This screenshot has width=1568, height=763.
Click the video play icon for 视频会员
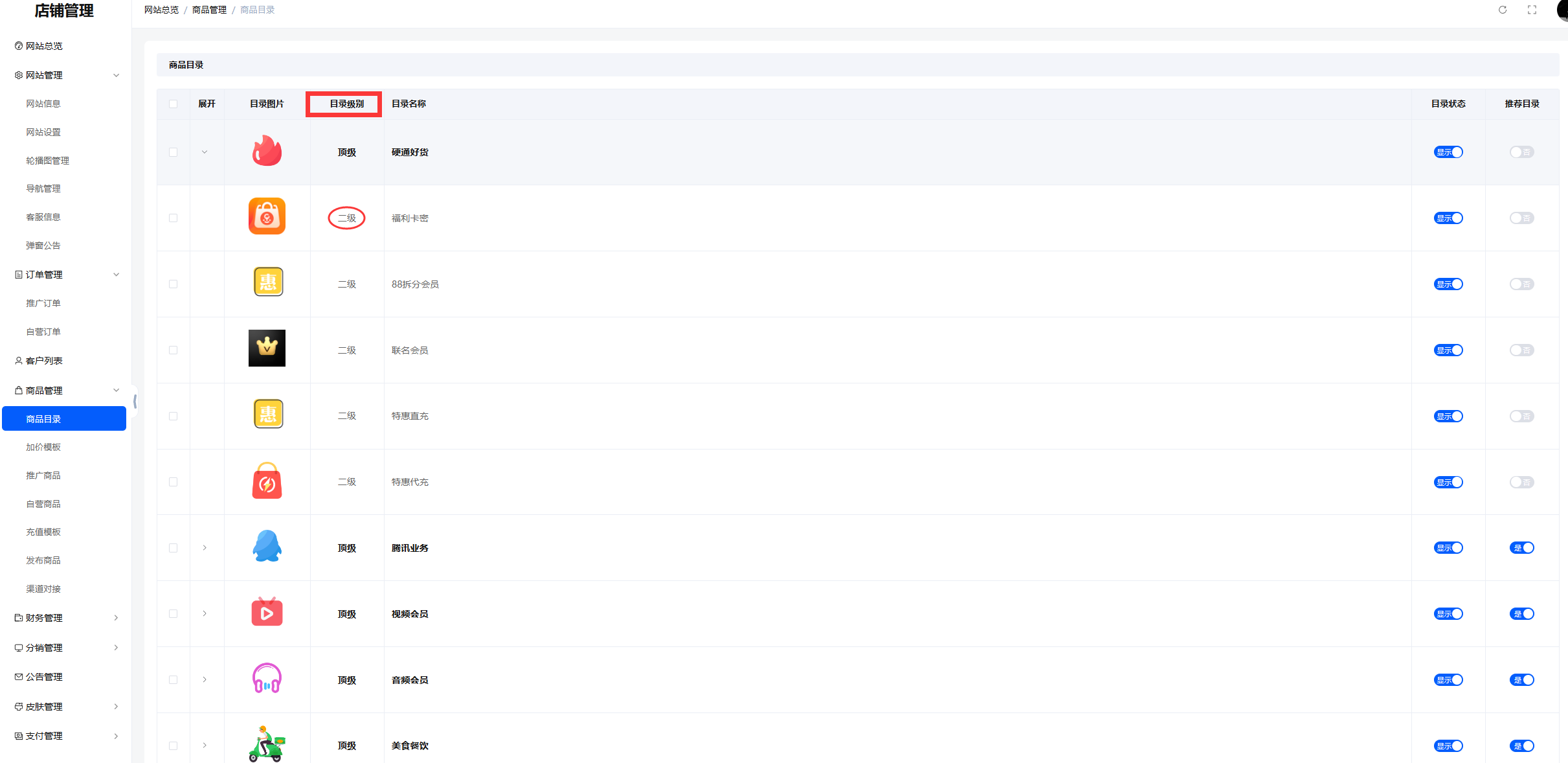point(267,612)
